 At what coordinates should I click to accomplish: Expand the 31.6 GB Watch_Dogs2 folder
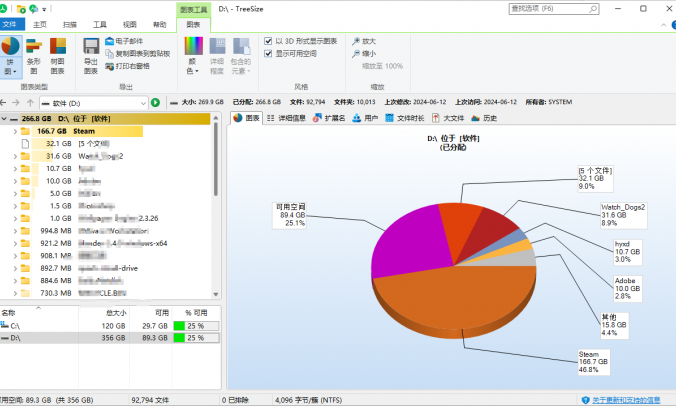(x=15, y=156)
